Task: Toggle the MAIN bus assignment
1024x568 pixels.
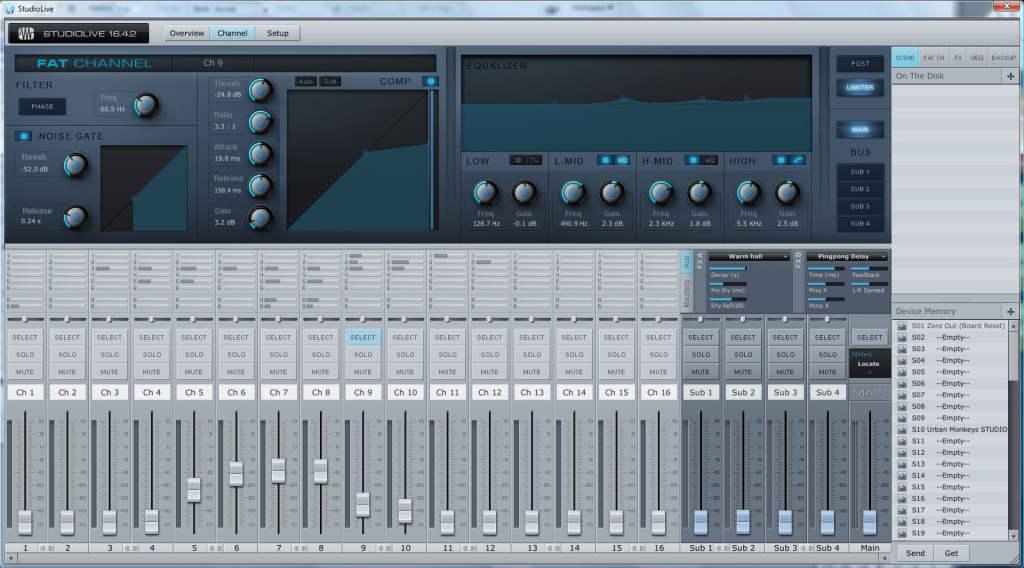Action: pyautogui.click(x=860, y=129)
